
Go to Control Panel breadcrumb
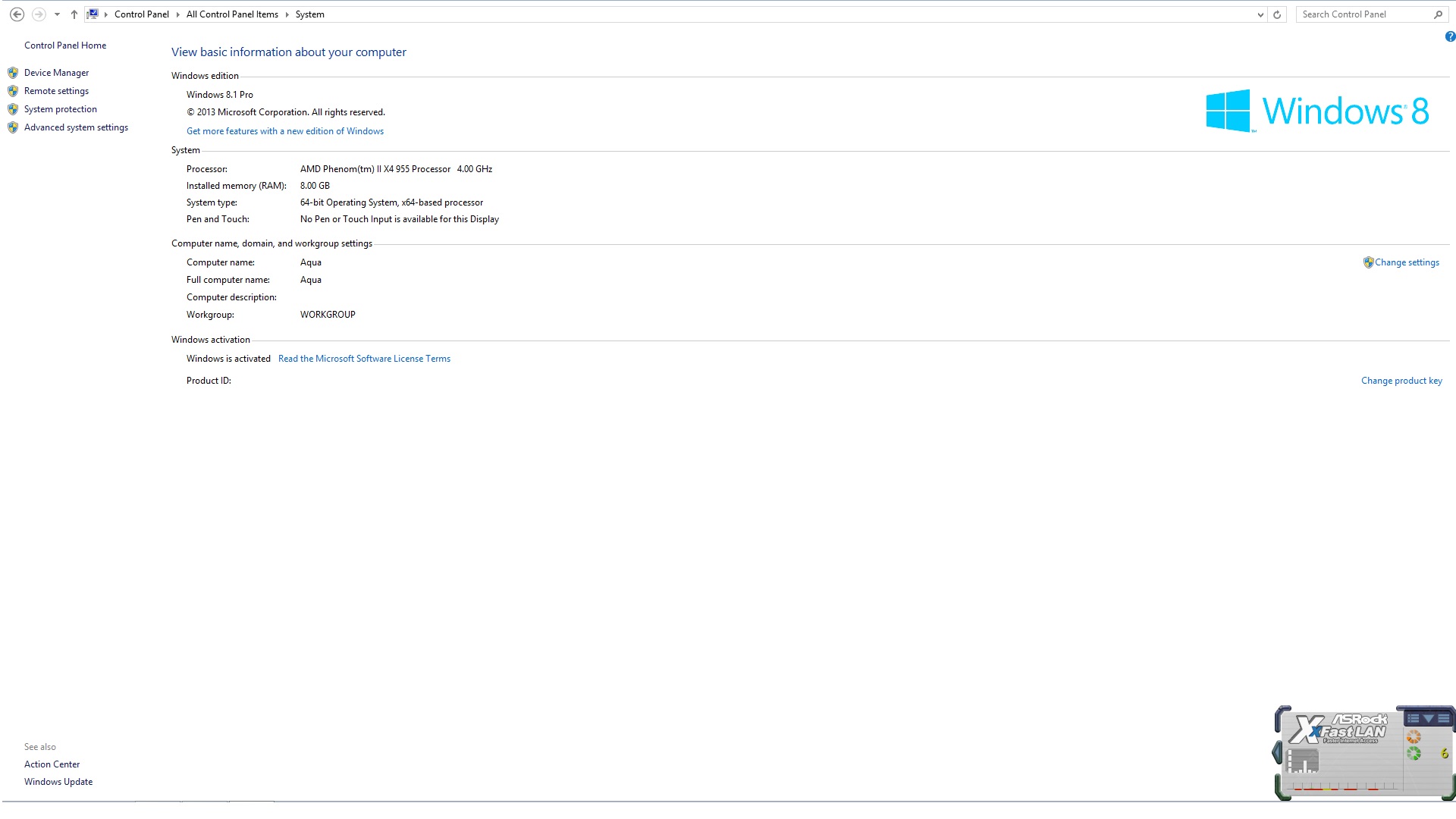pyautogui.click(x=141, y=14)
